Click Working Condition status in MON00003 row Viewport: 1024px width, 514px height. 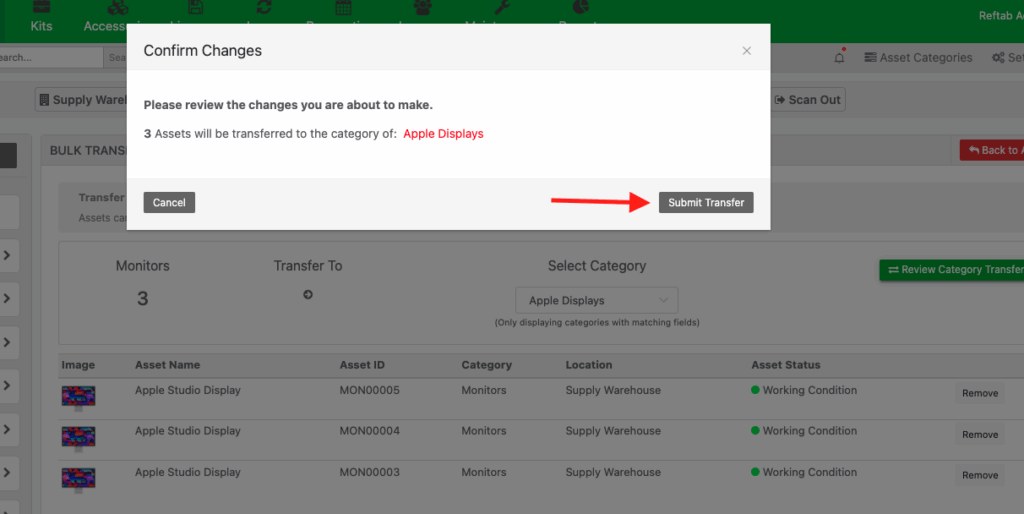coord(804,472)
